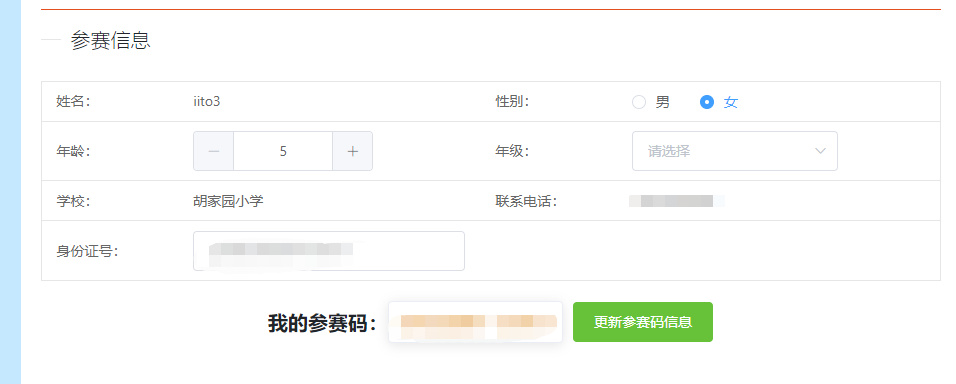Image resolution: width=956 pixels, height=384 pixels.
Task: Increase age with the plus button
Action: [x=352, y=151]
